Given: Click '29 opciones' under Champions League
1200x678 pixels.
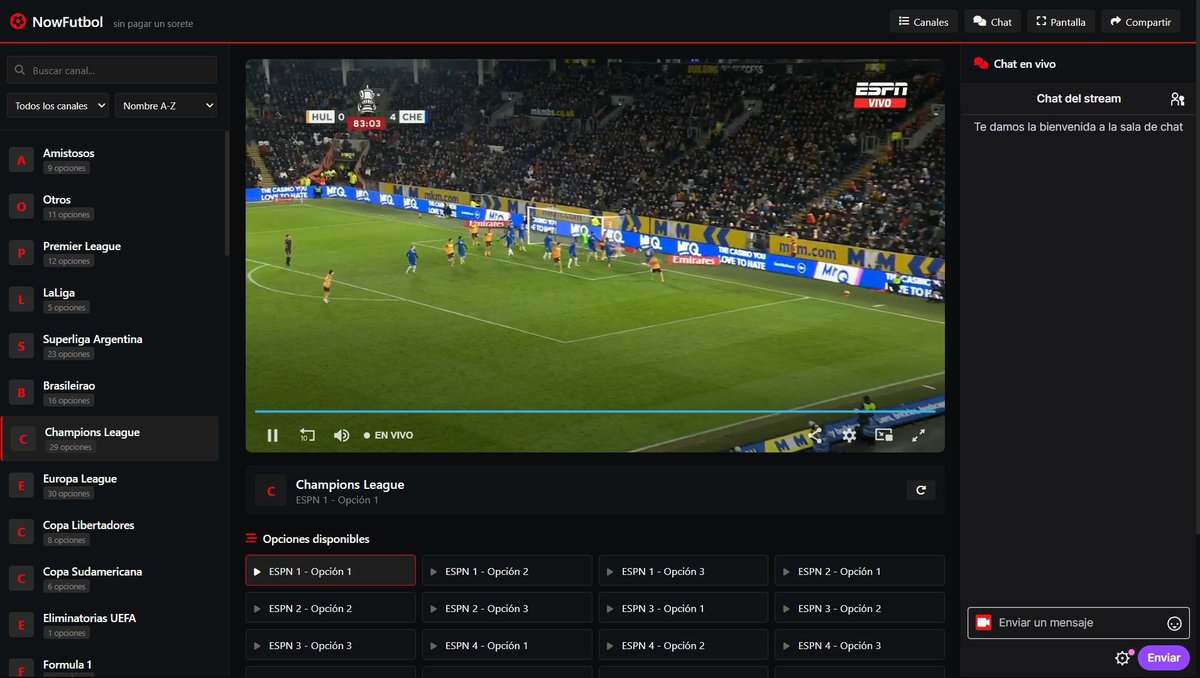Looking at the screenshot, I should click(70, 447).
